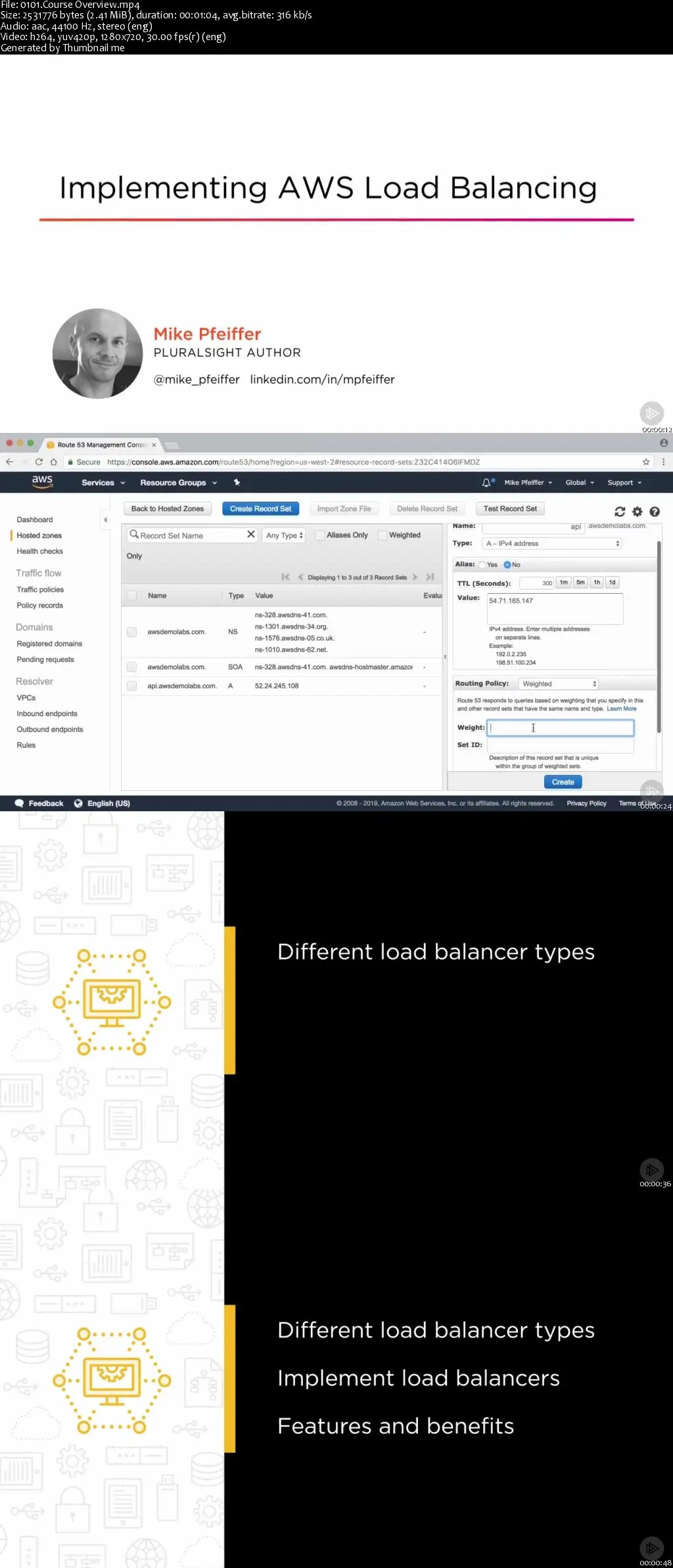Viewport: 673px width, 1568px height.
Task: Close the Route 53 Management Console tab
Action: coord(154,445)
